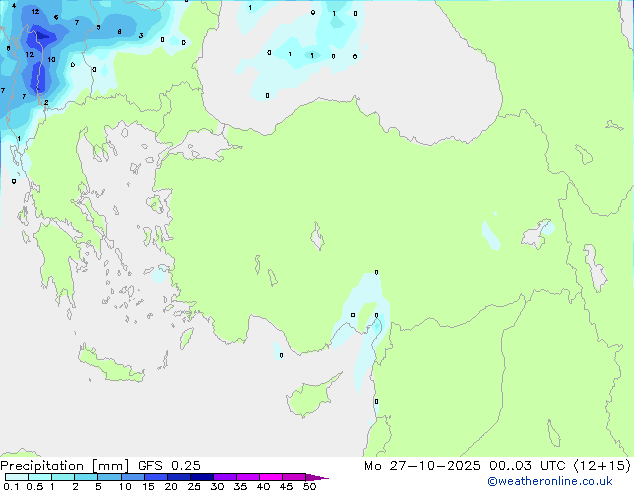
Task: Choose the 20–25 mm dark blue swatch
Action: click(x=179, y=477)
